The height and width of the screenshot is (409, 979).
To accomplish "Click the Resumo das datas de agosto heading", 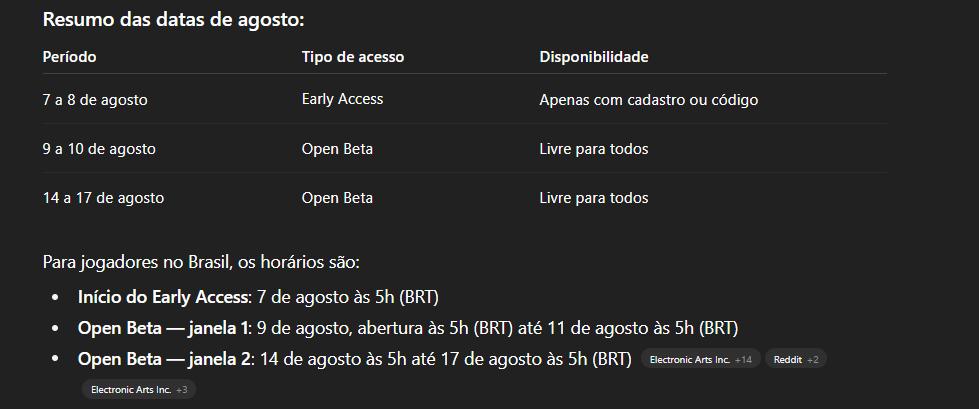I will click(x=174, y=19).
